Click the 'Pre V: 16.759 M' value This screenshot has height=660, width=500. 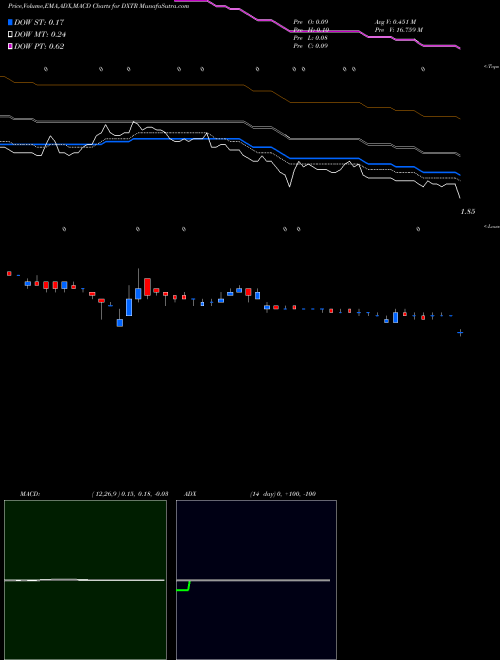(x=399, y=30)
